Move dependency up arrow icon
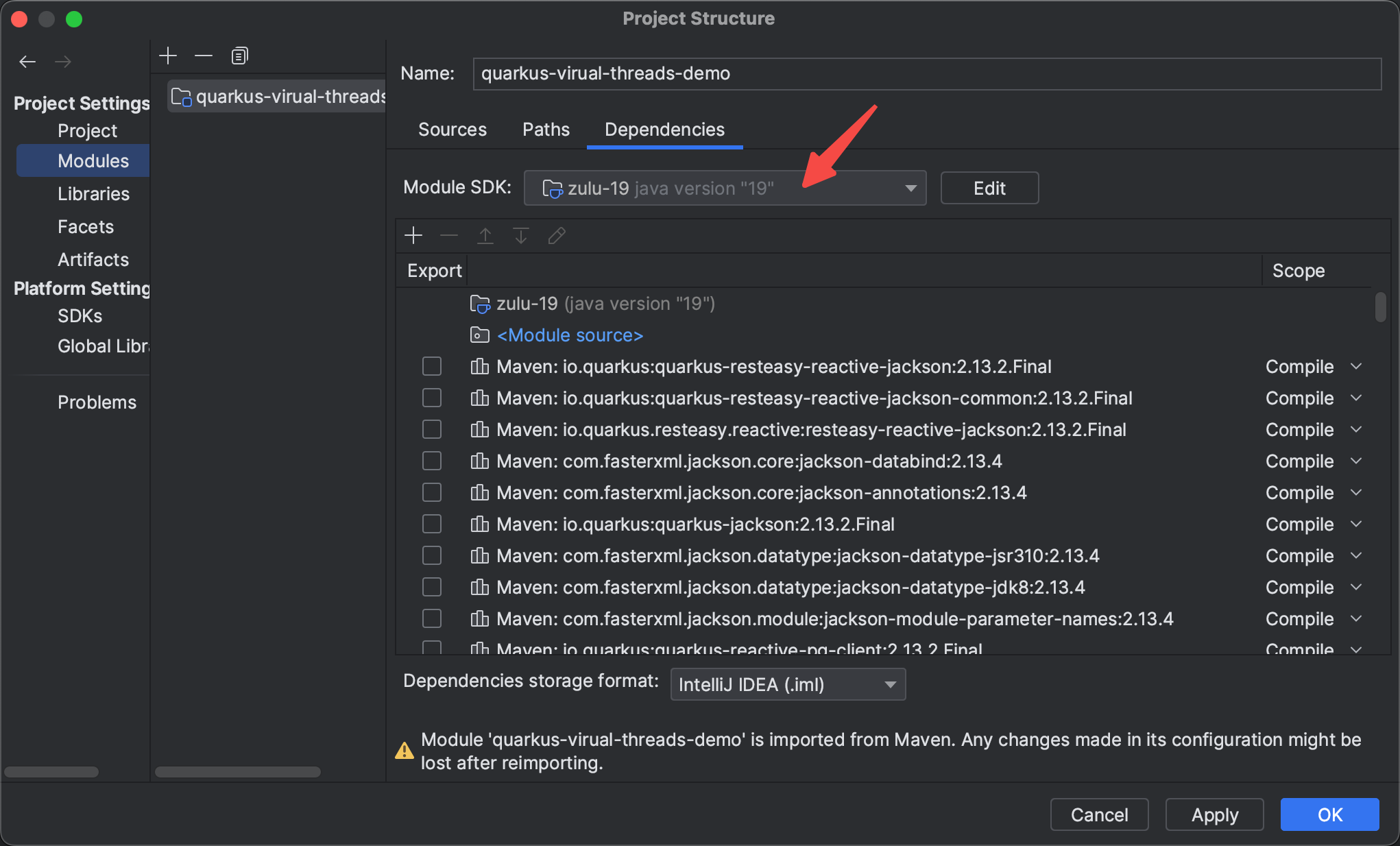Image resolution: width=1400 pixels, height=846 pixels. coord(485,236)
